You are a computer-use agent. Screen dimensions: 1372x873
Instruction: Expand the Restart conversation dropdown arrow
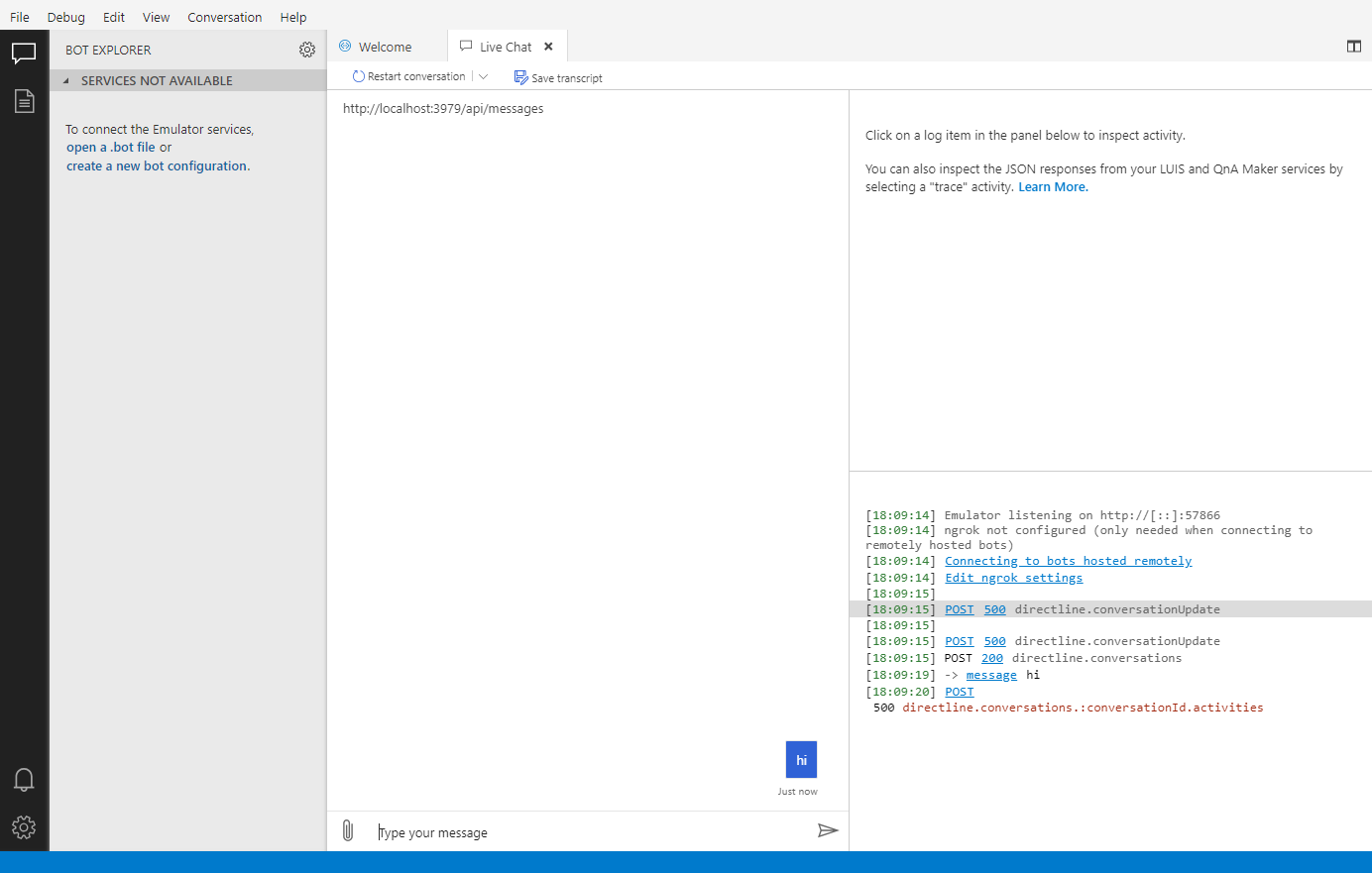pyautogui.click(x=484, y=76)
